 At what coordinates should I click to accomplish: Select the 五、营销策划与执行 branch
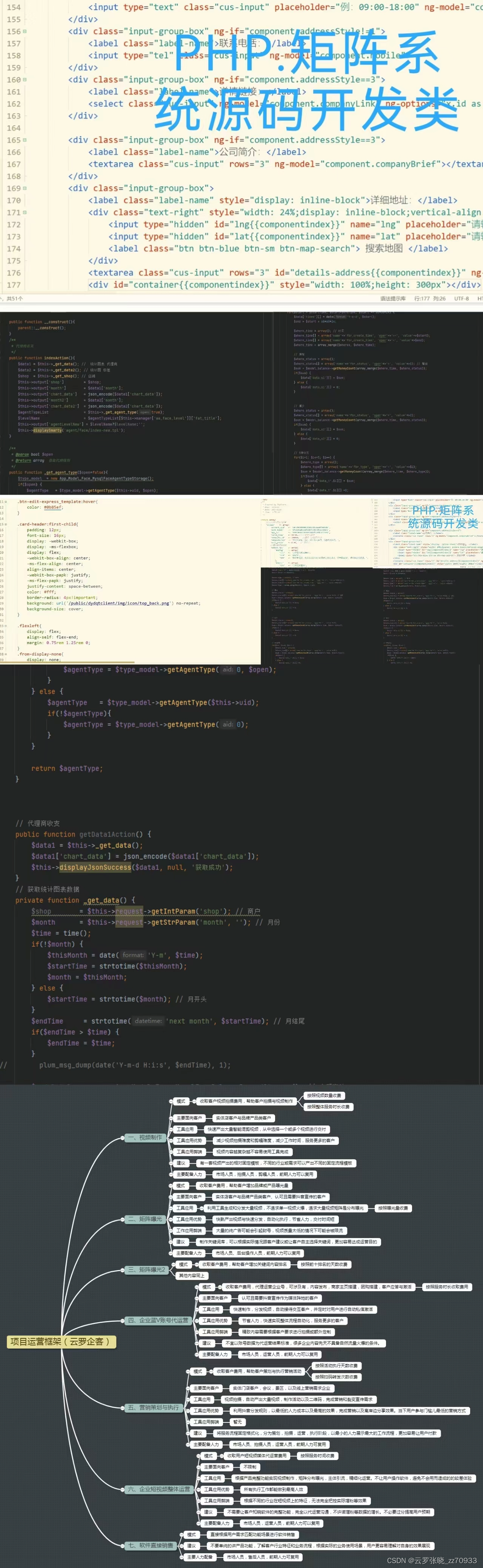point(153,1407)
